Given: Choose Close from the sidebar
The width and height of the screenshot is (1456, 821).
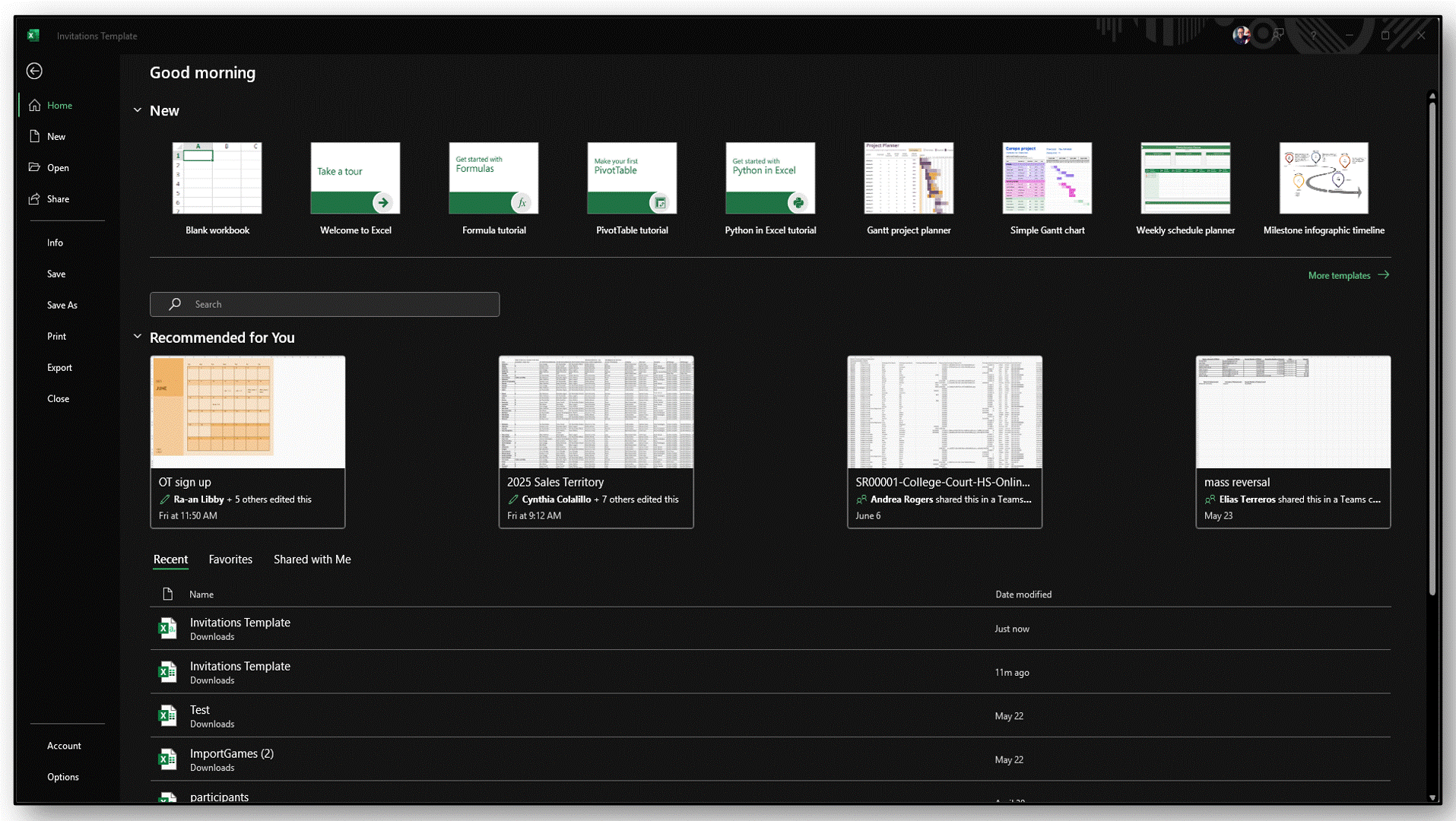Looking at the screenshot, I should click(x=58, y=398).
